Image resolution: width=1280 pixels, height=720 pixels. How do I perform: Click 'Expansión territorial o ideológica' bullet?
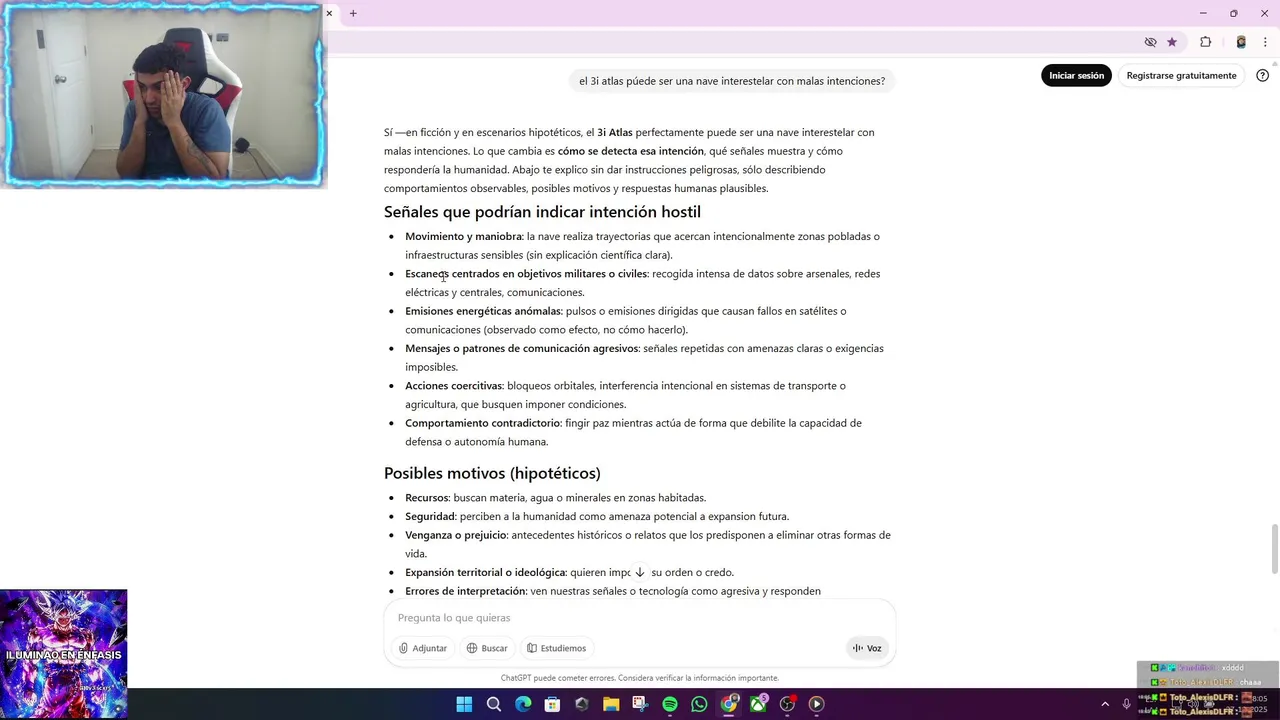569,573
